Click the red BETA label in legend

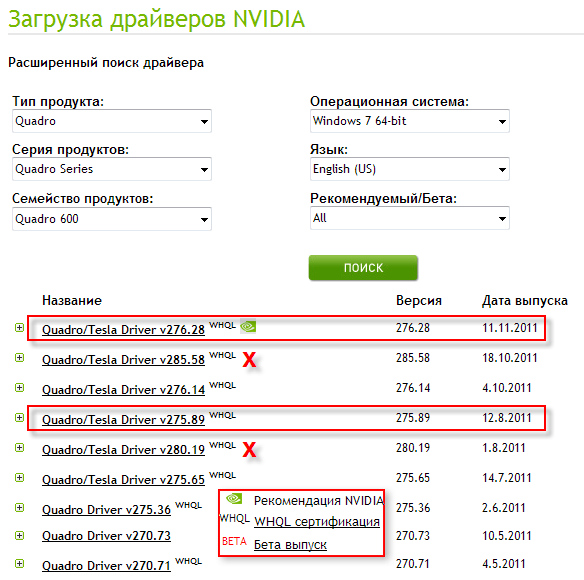click(234, 541)
